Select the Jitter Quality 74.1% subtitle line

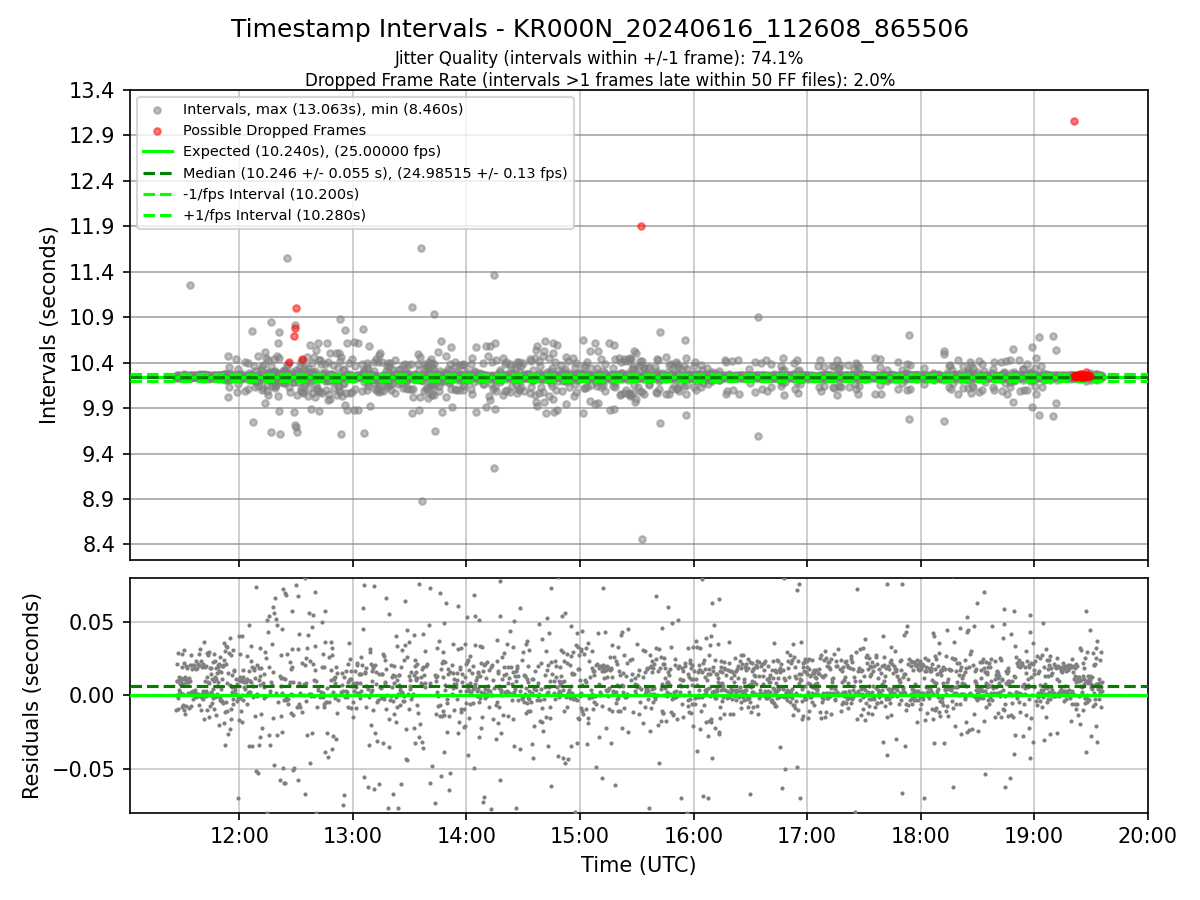coord(599,59)
